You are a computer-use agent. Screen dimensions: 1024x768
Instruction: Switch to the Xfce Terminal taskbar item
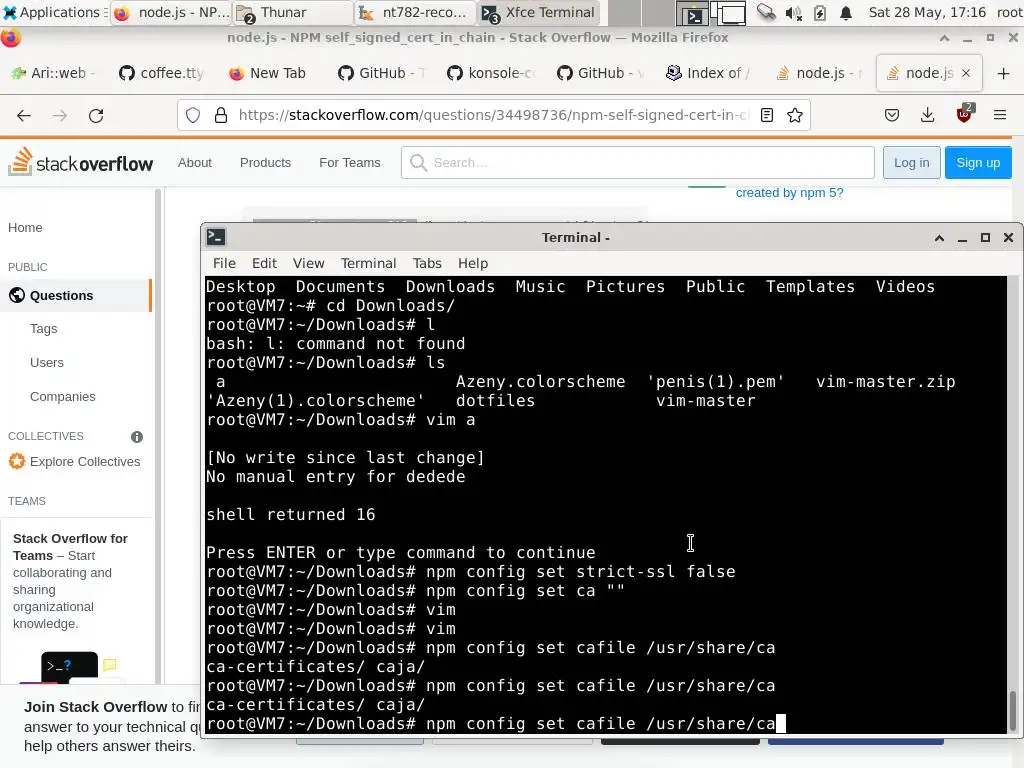[538, 12]
